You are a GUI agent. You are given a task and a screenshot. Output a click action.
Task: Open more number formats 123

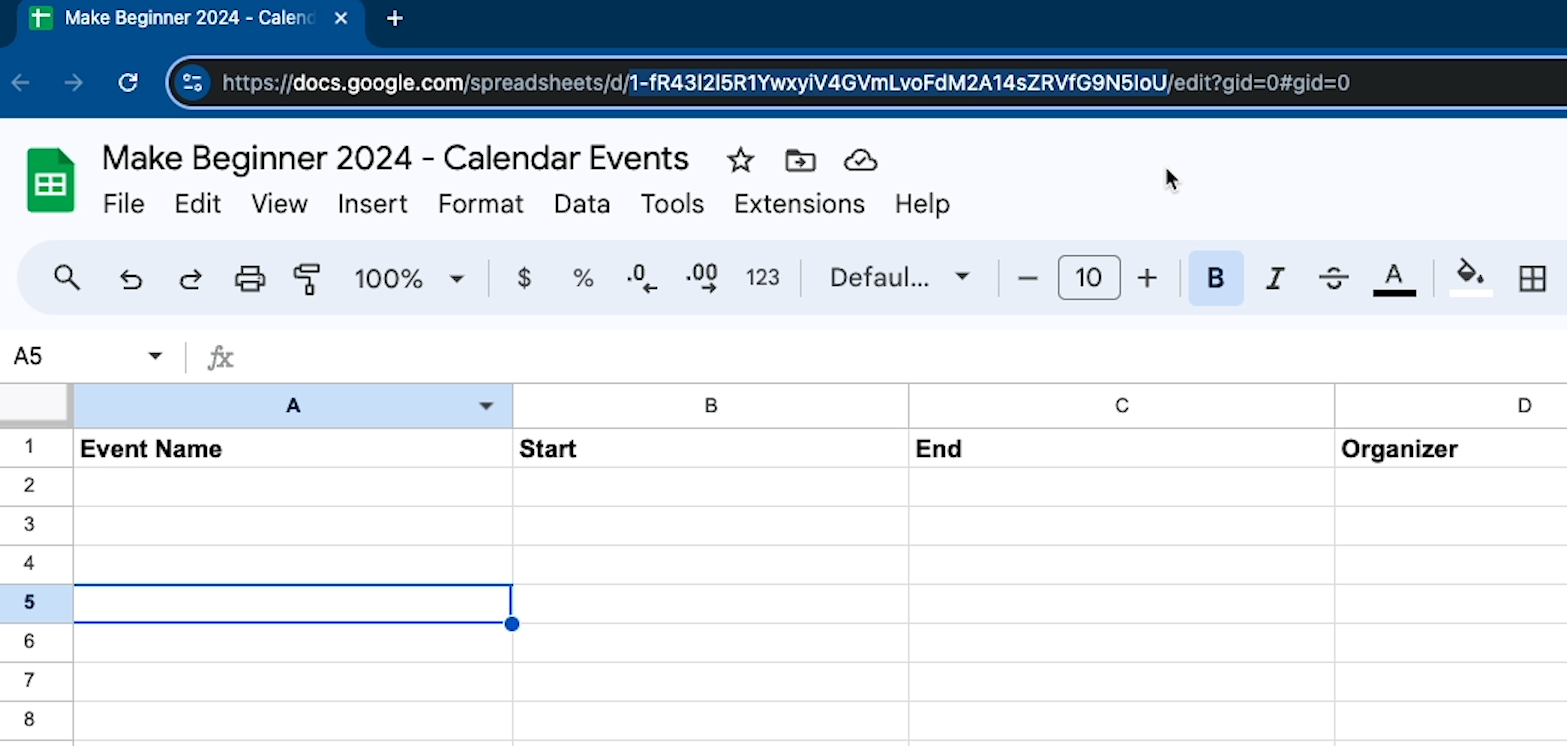pyautogui.click(x=762, y=278)
